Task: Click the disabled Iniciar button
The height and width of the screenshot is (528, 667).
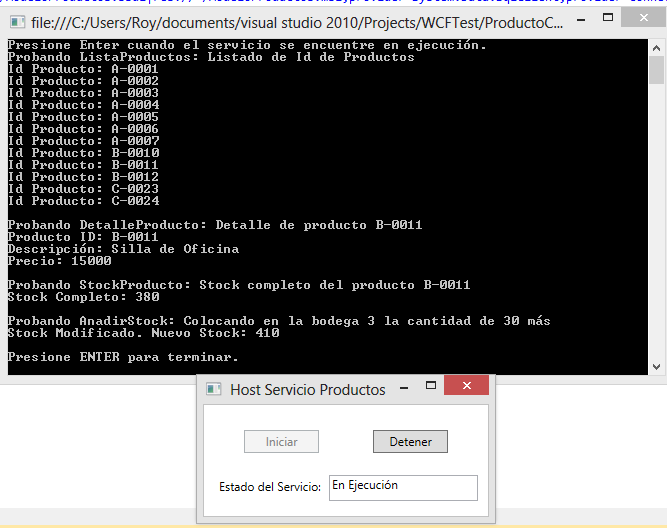Action: pyautogui.click(x=281, y=442)
